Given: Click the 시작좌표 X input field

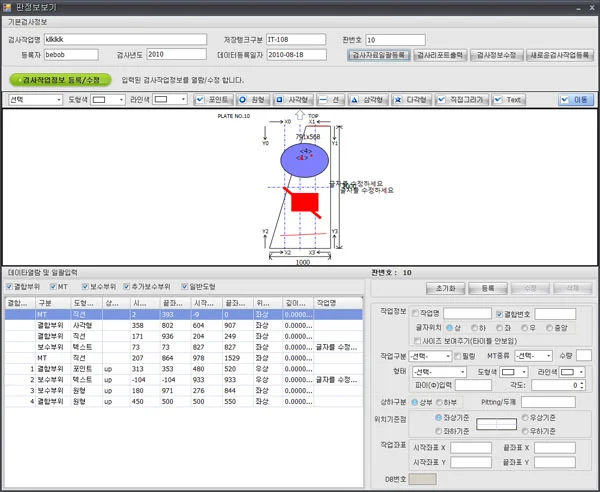Looking at the screenshot, I should (471, 448).
